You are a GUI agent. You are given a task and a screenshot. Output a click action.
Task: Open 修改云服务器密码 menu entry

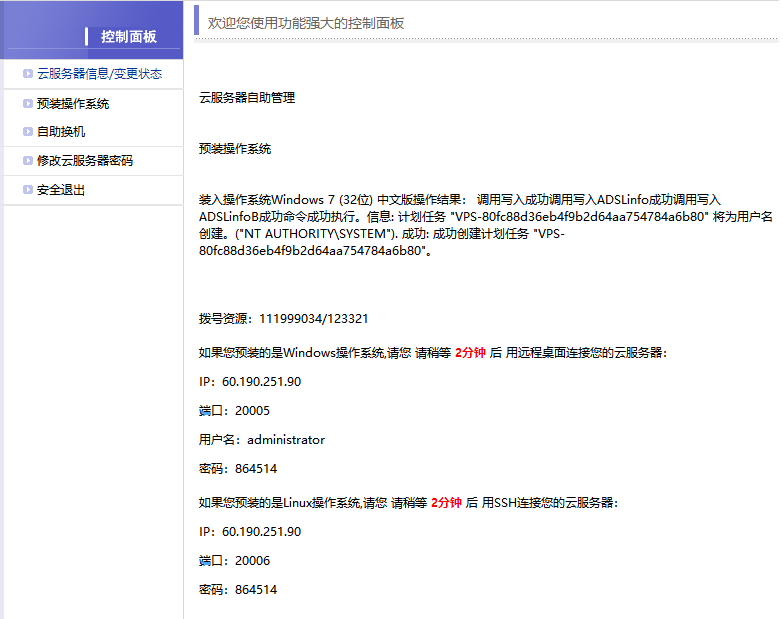(x=85, y=161)
